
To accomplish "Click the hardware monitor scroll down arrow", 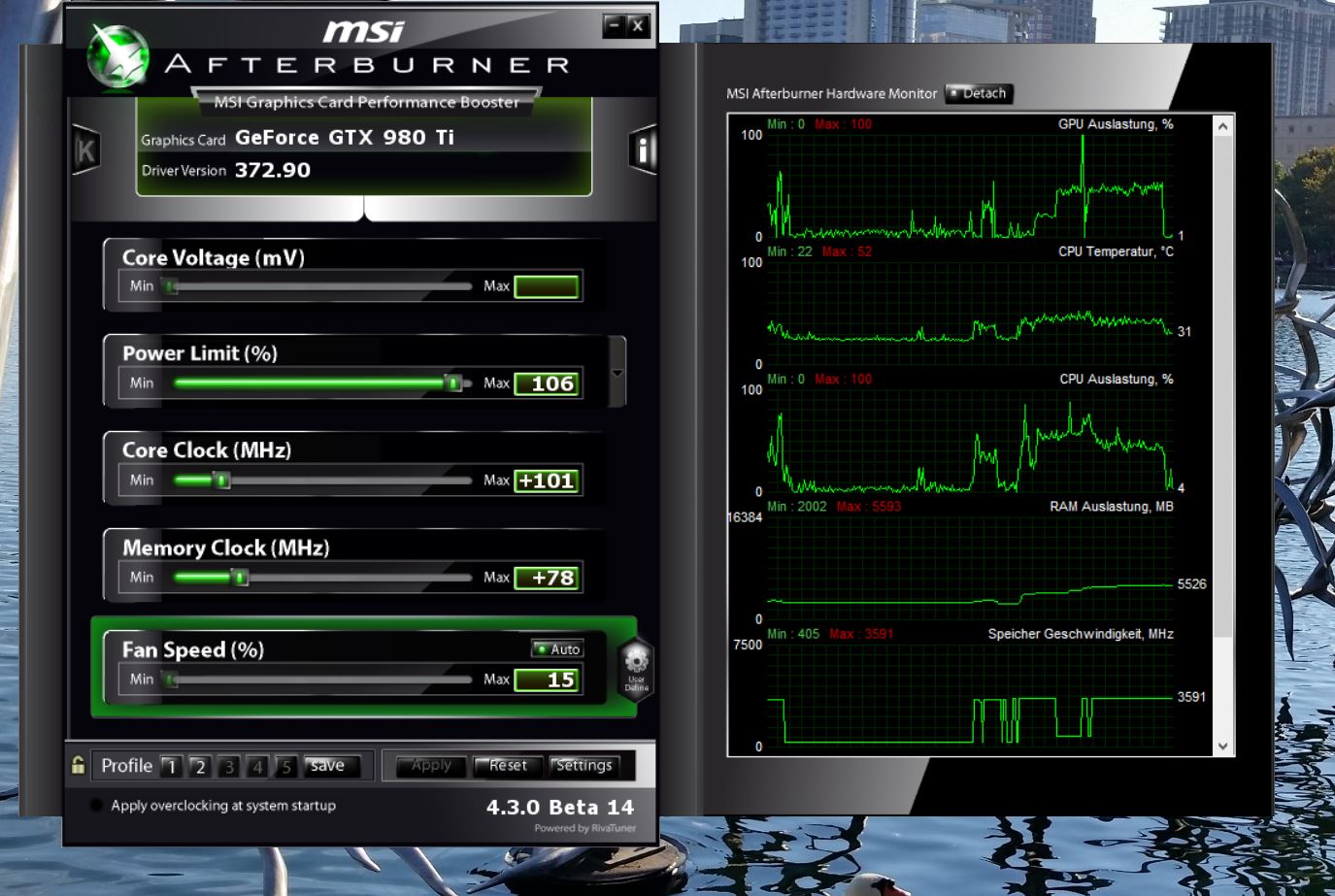I will (1223, 746).
